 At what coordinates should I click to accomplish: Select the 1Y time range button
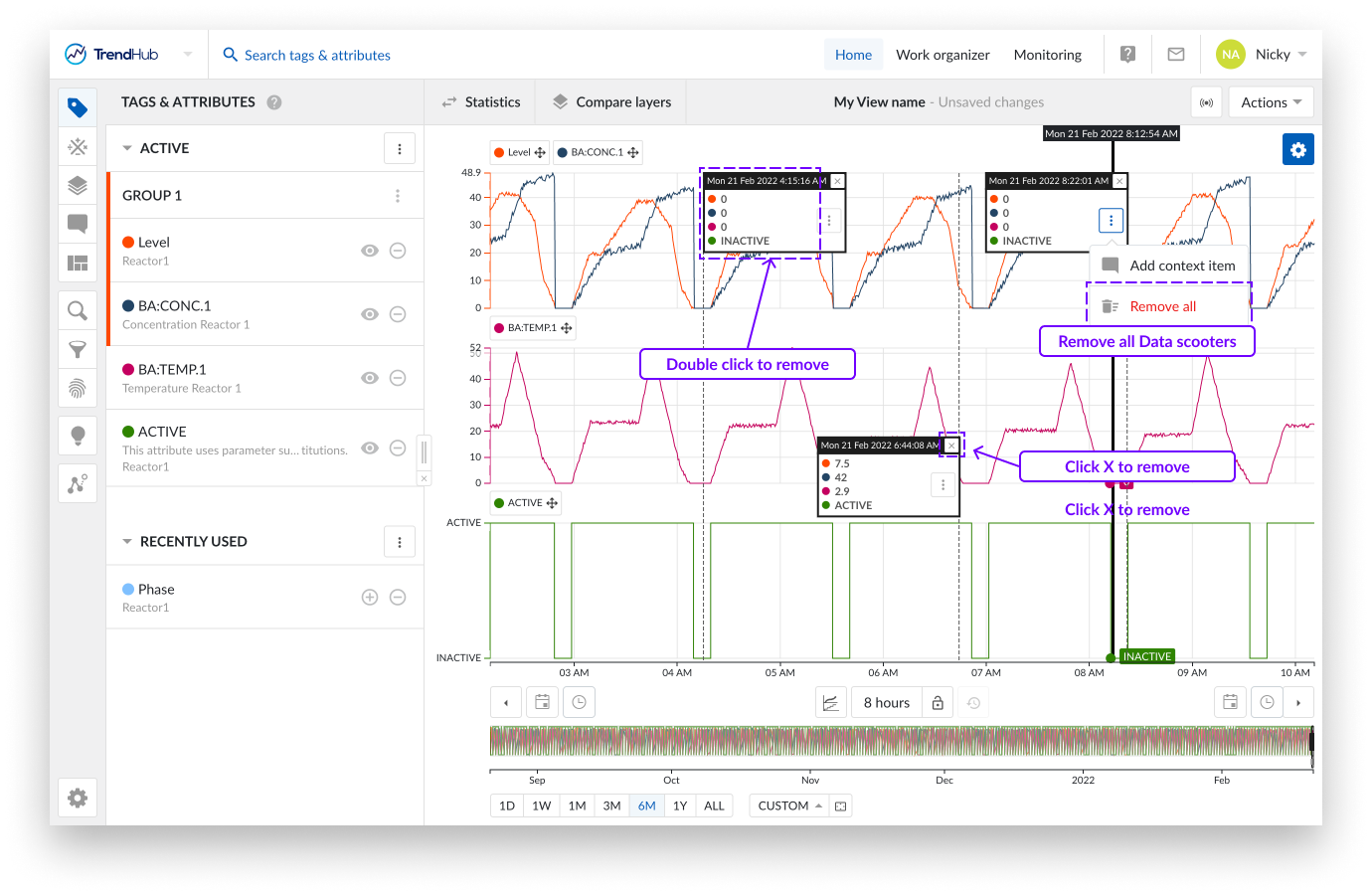click(x=680, y=805)
